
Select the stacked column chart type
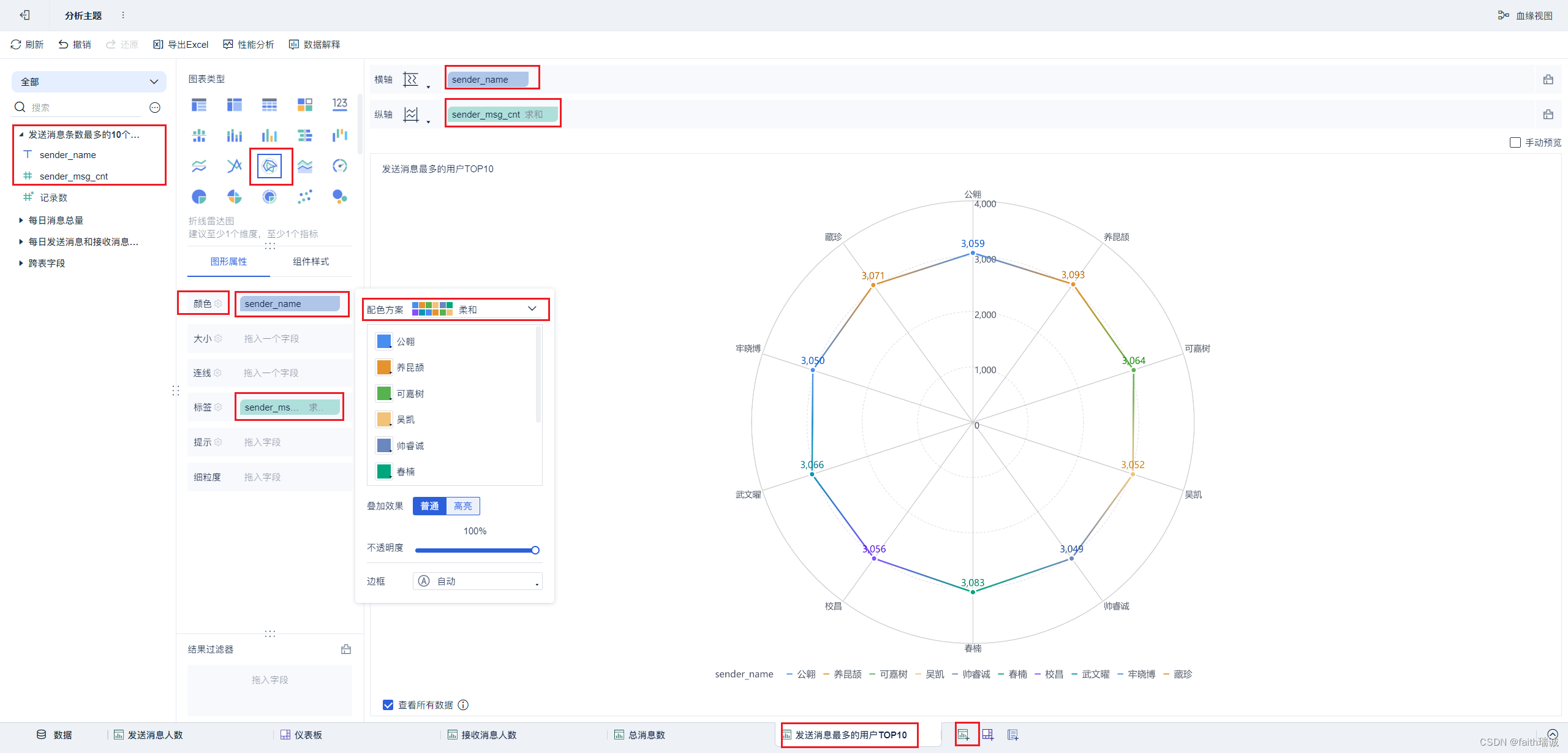pos(199,135)
